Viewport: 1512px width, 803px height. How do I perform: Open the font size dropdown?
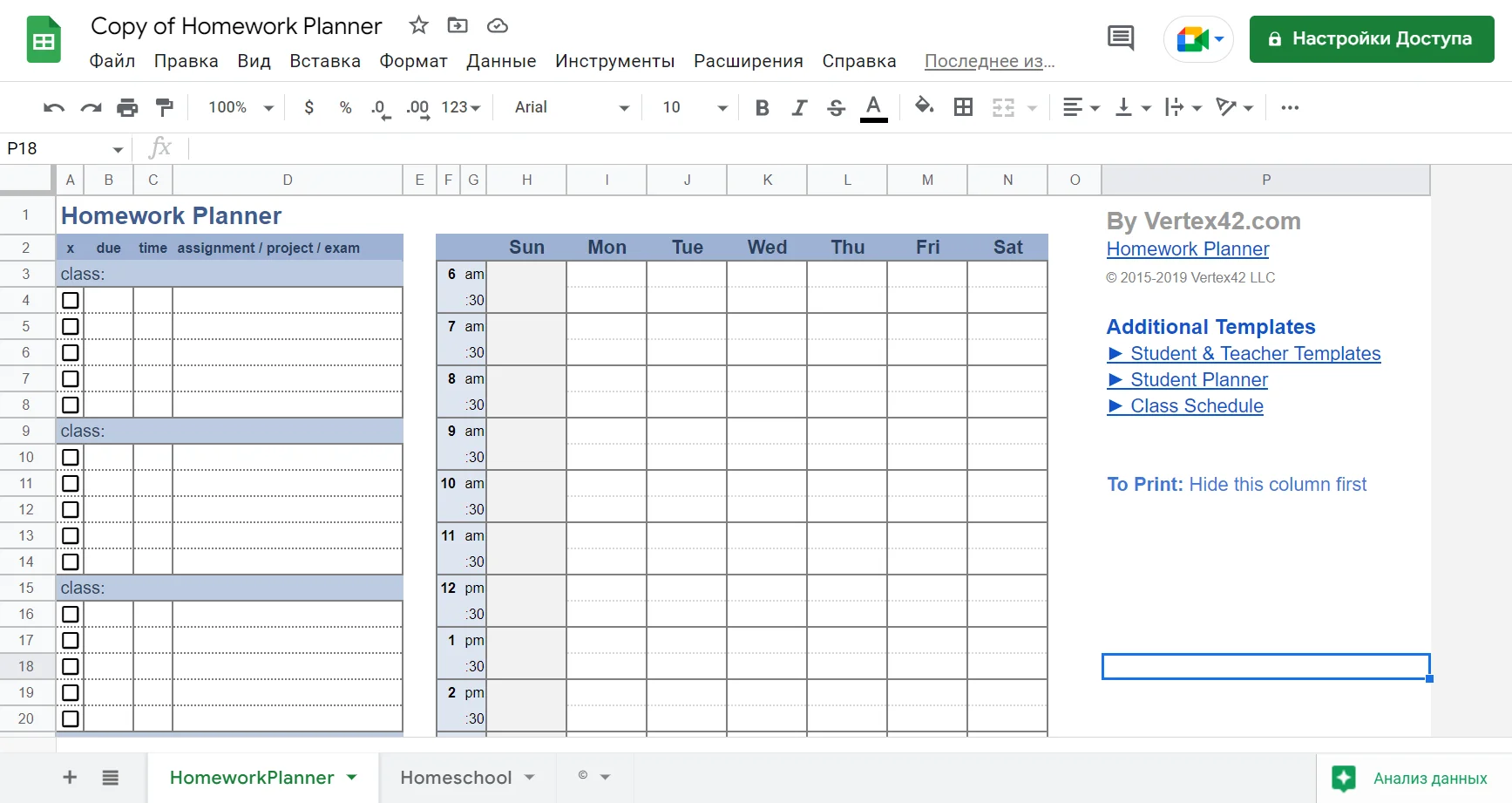[x=694, y=107]
